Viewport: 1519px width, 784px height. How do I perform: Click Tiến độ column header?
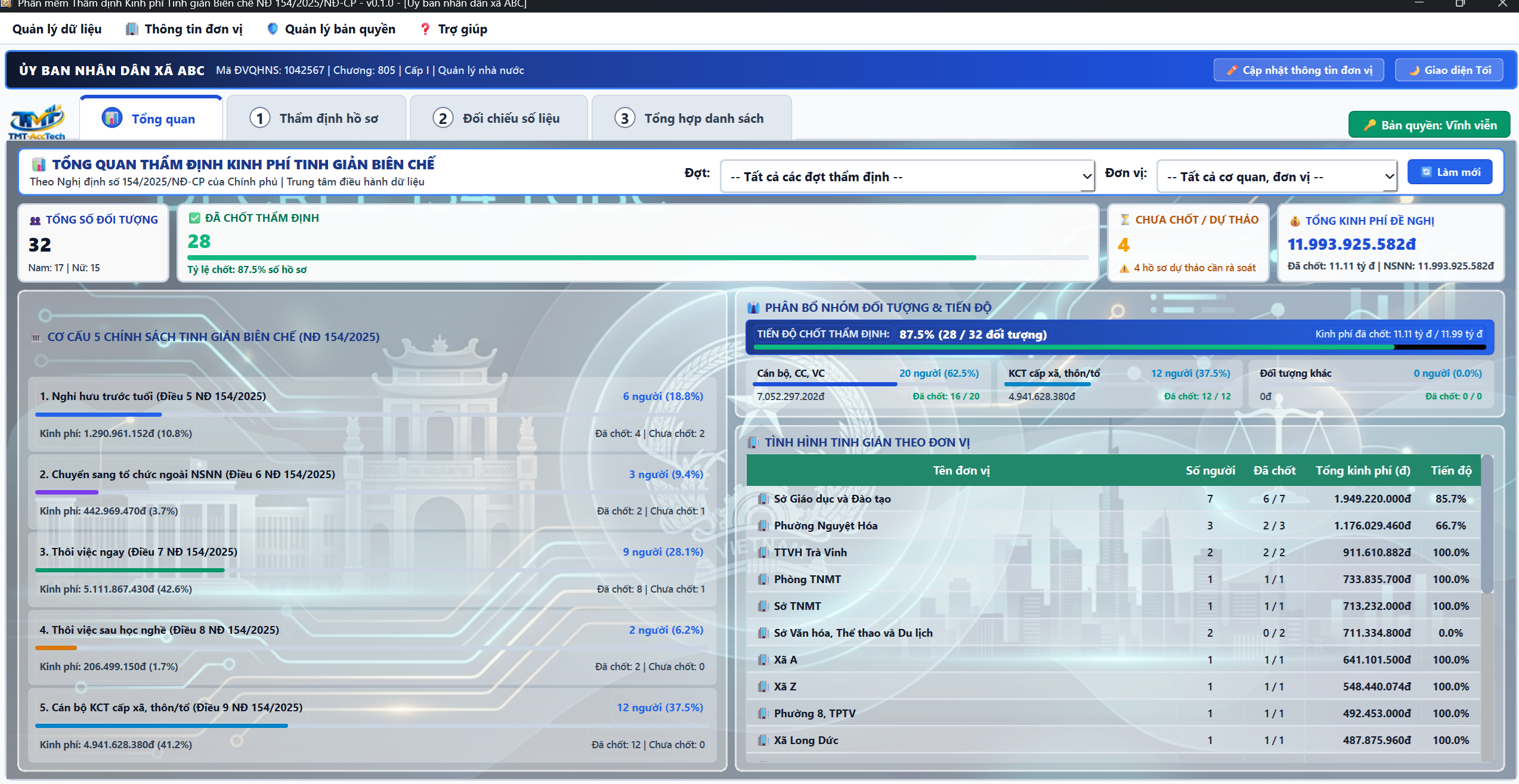click(1451, 470)
